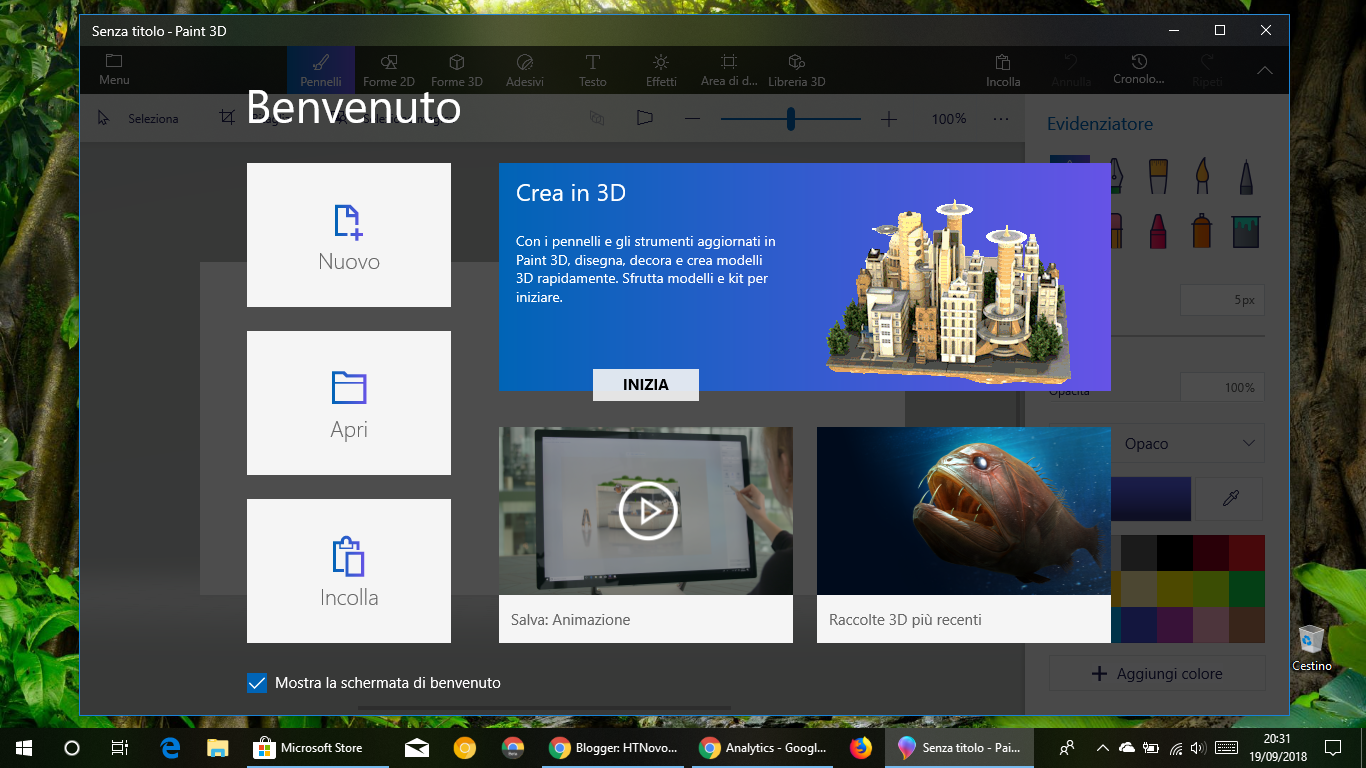Open Microsoft Edge from taskbar
This screenshot has width=1366, height=768.
[x=170, y=747]
